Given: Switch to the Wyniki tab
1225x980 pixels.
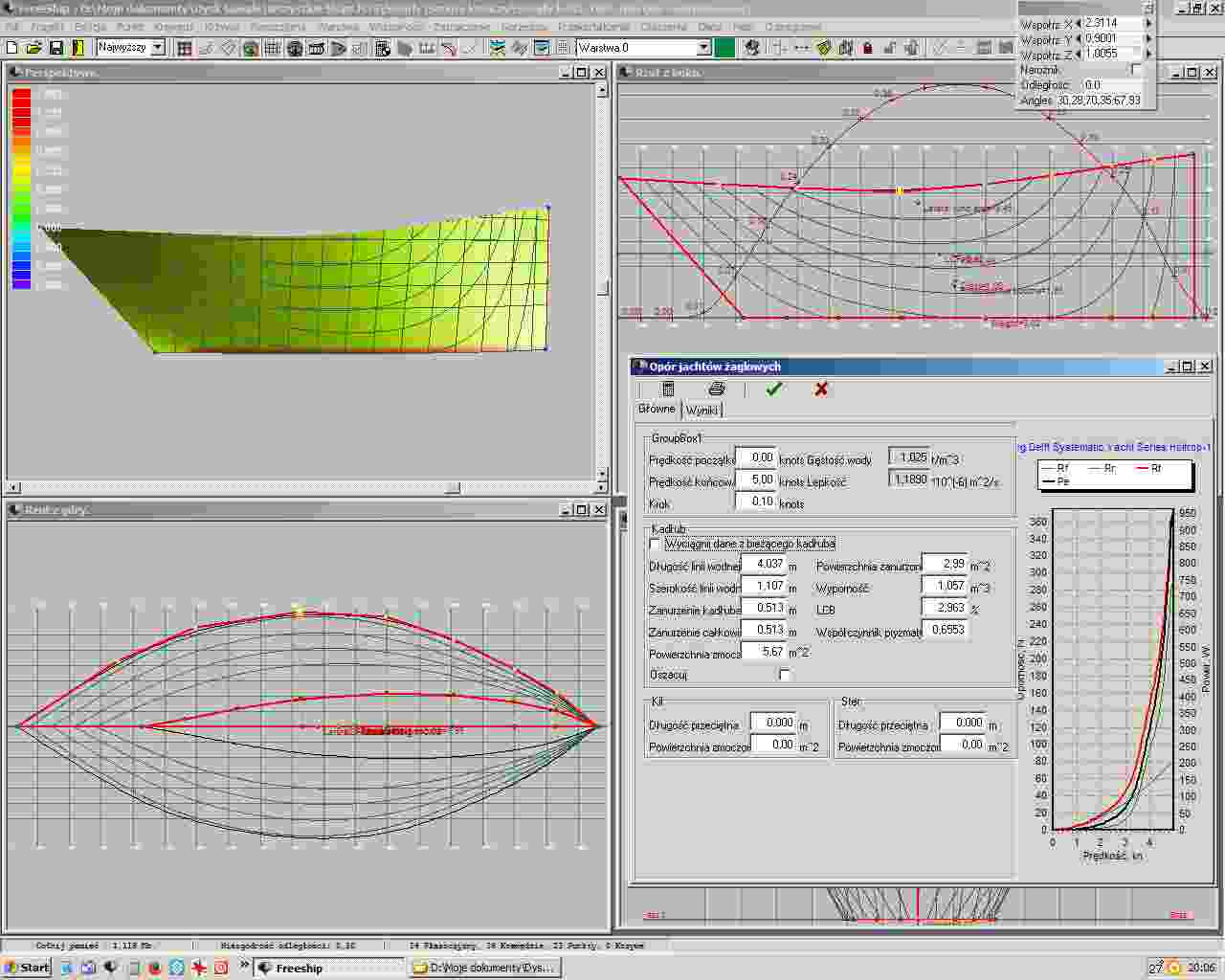Looking at the screenshot, I should click(x=702, y=410).
